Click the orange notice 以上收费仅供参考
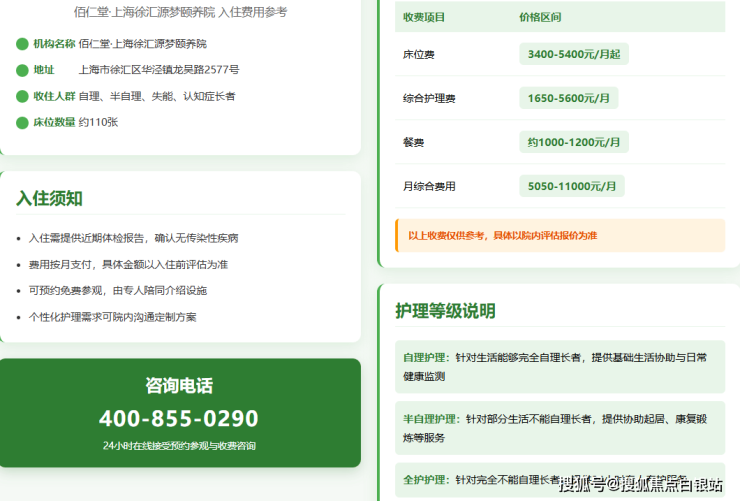 point(560,235)
